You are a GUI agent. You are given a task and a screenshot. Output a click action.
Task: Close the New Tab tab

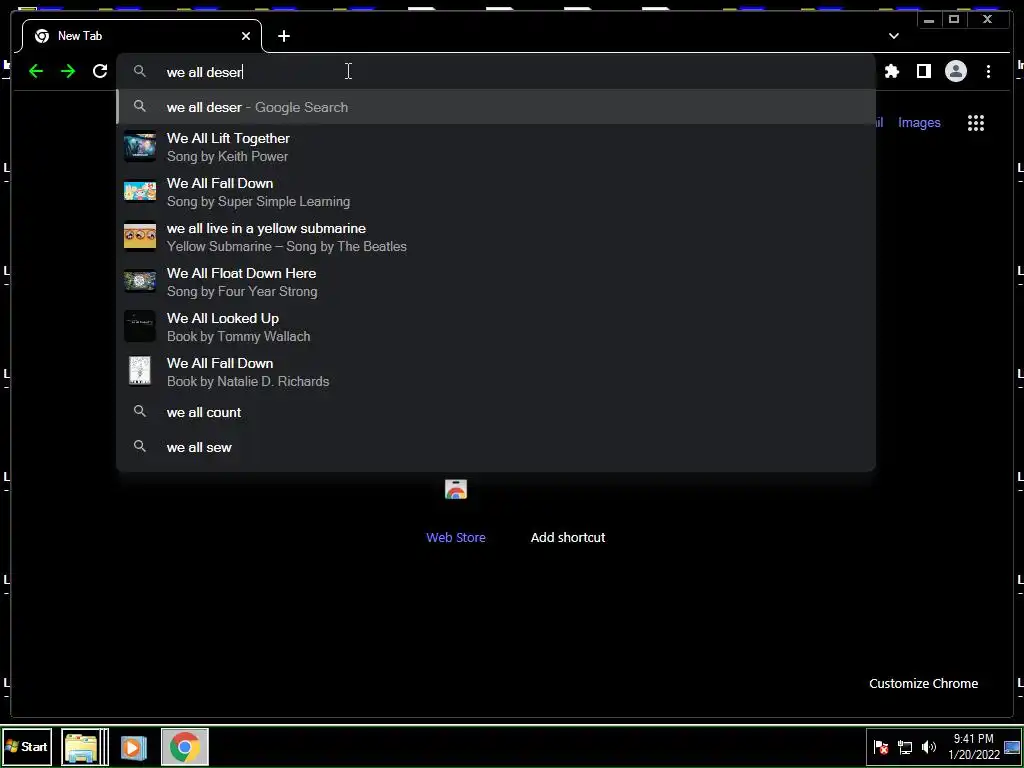click(246, 36)
